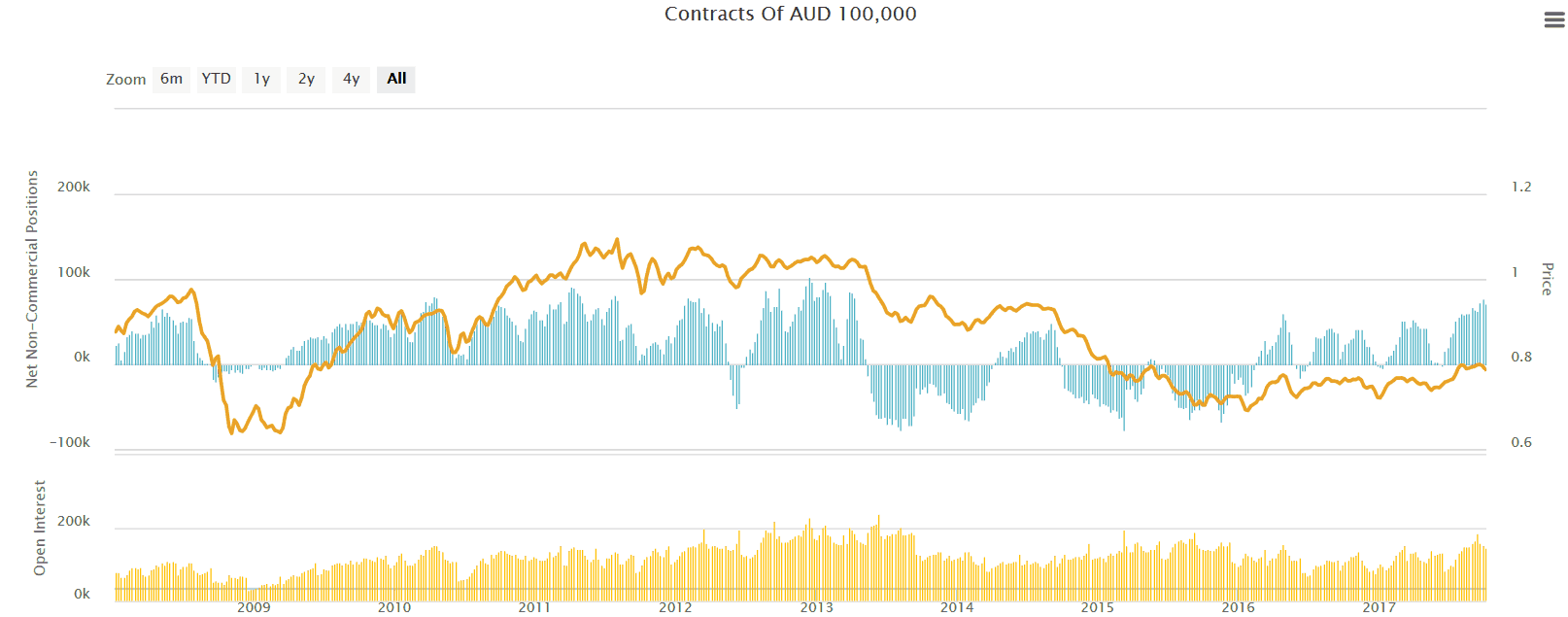The width and height of the screenshot is (1568, 617).
Task: Click the Net Non-Commercial Positions axis title
Action: pyautogui.click(x=32, y=280)
